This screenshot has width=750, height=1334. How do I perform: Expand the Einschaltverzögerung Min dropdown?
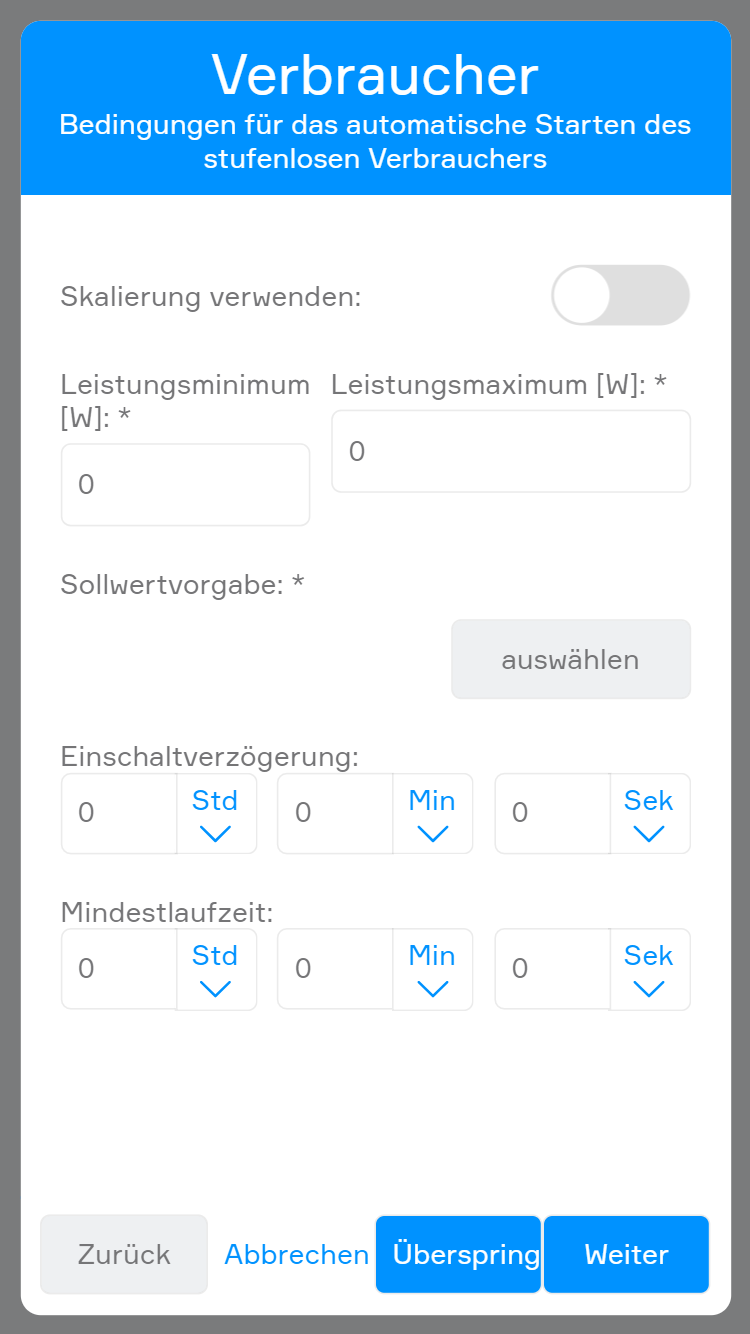click(432, 814)
